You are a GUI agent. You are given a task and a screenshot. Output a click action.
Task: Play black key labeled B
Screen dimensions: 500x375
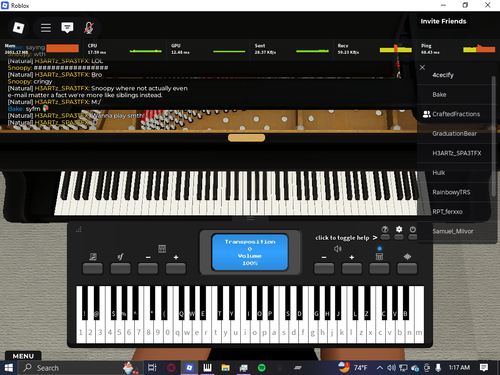coord(406,303)
